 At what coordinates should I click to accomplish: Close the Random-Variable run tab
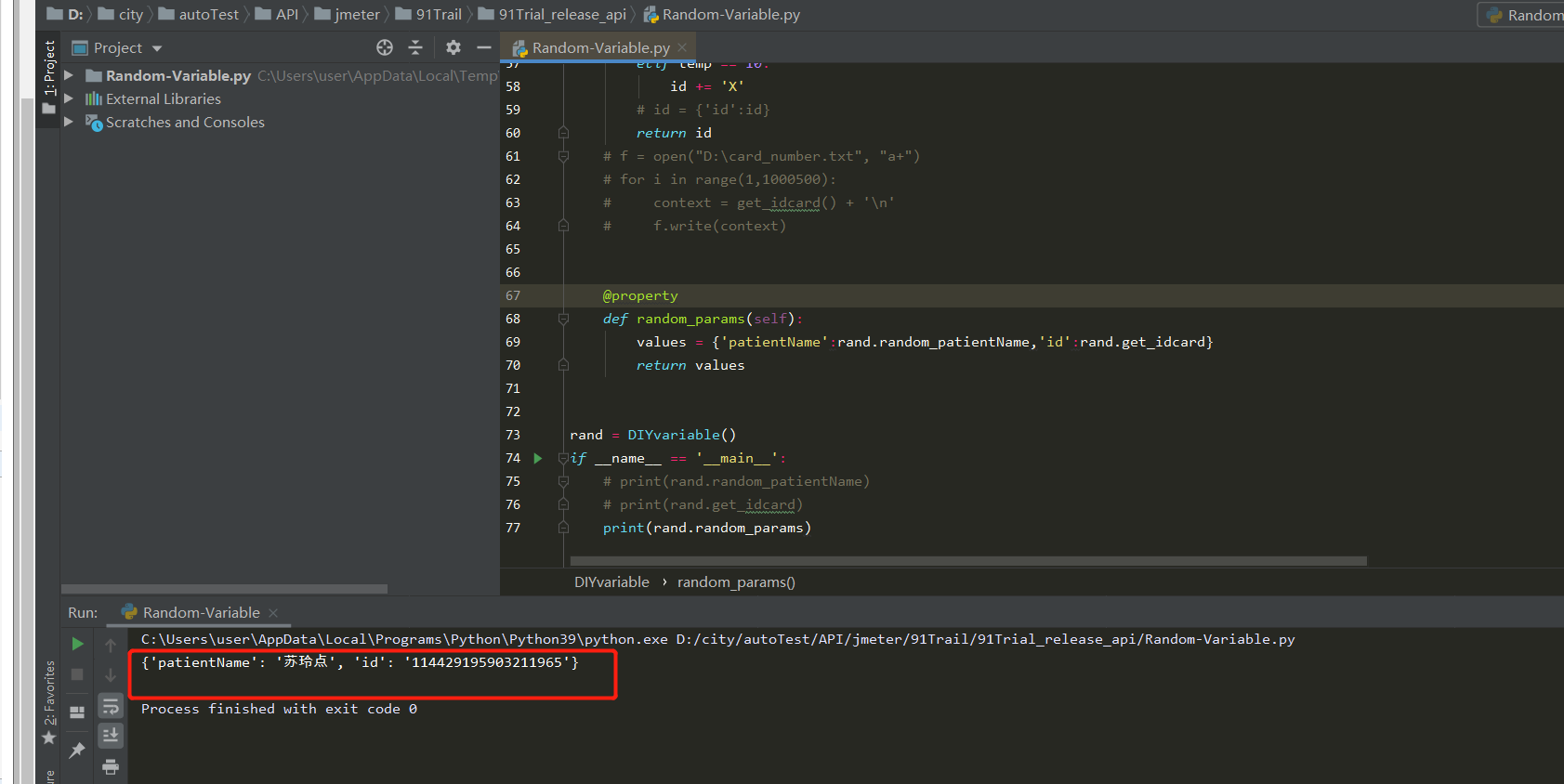click(x=273, y=612)
